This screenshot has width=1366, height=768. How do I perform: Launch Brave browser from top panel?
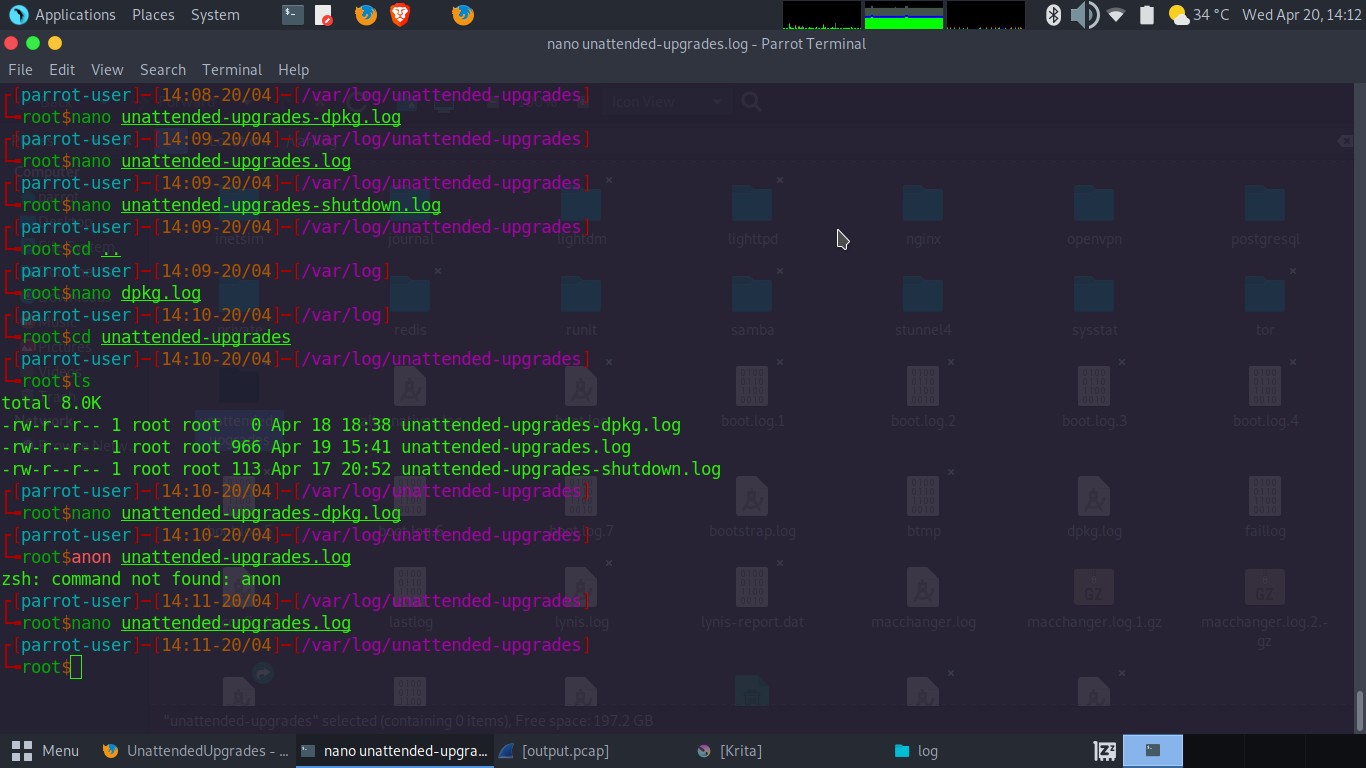pyautogui.click(x=399, y=15)
